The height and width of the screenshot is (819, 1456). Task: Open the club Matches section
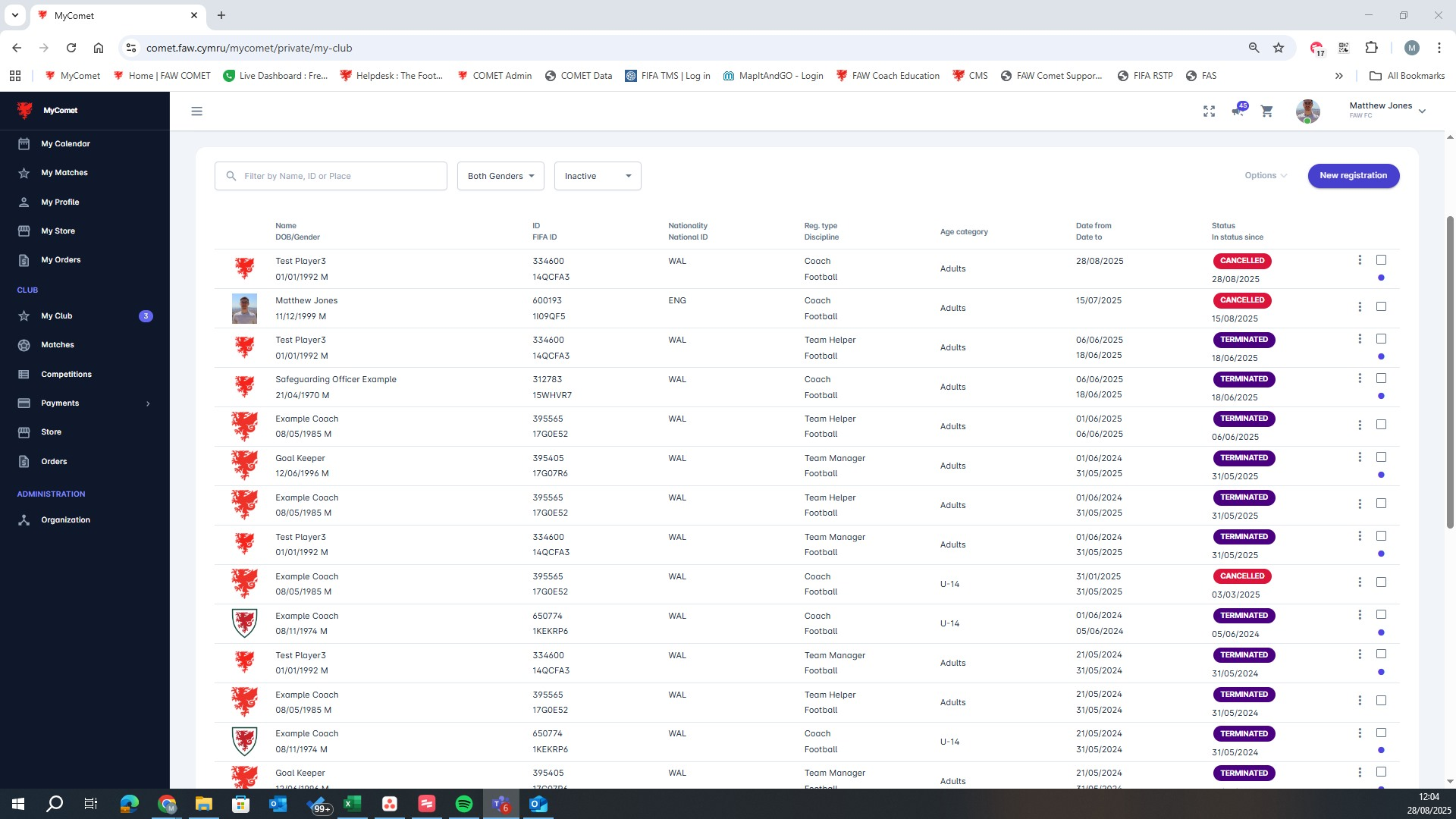[x=58, y=344]
